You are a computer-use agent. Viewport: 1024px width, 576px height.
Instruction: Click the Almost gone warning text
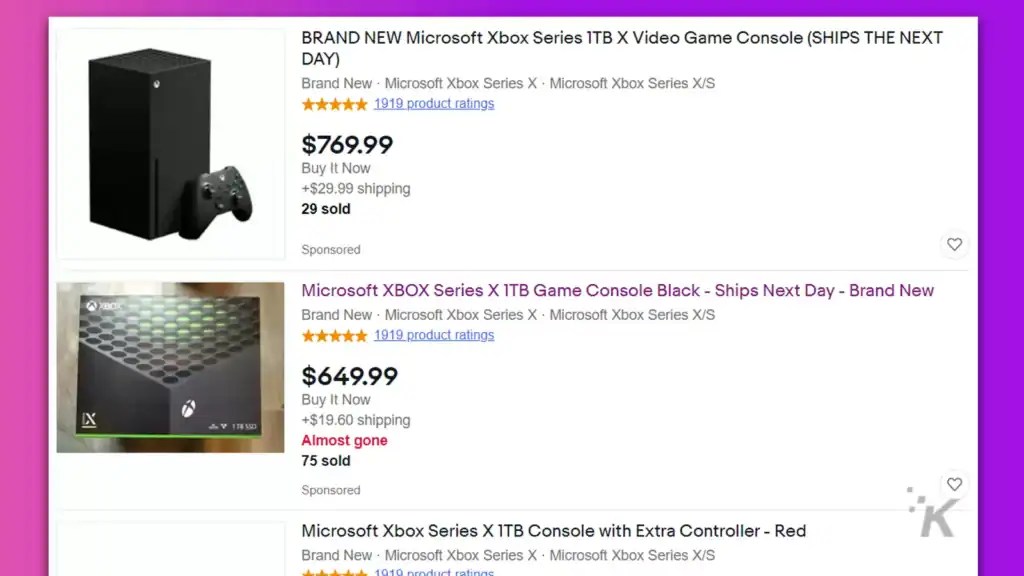[344, 440]
